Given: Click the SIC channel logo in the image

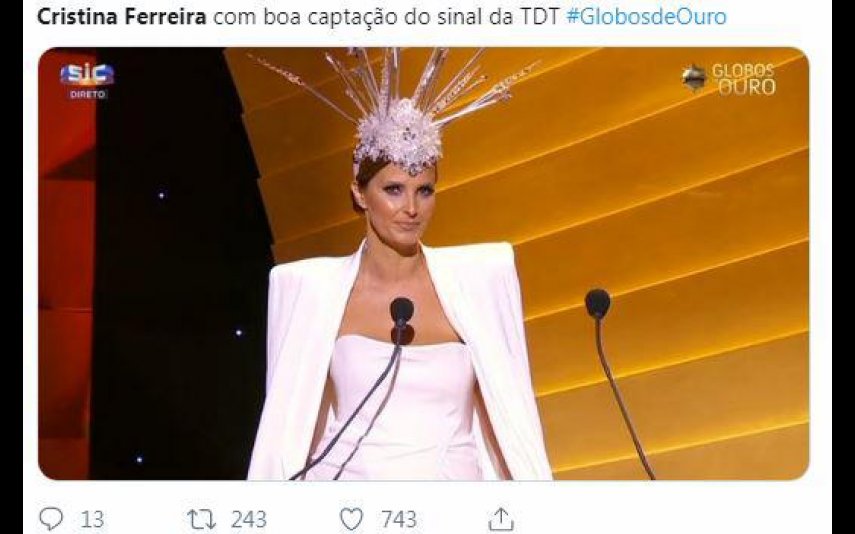Looking at the screenshot, I should coord(87,74).
